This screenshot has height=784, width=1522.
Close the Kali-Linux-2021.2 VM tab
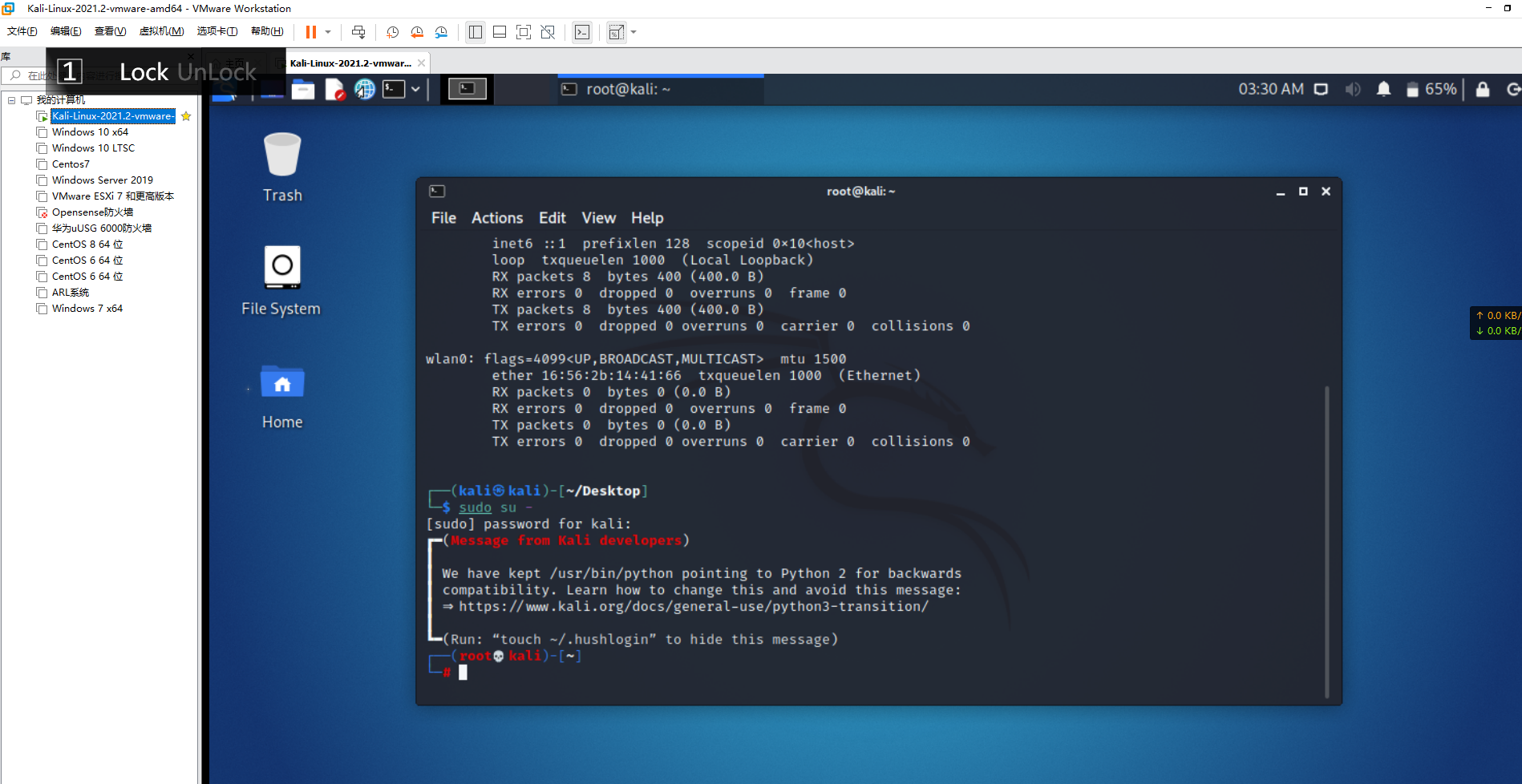coord(422,63)
